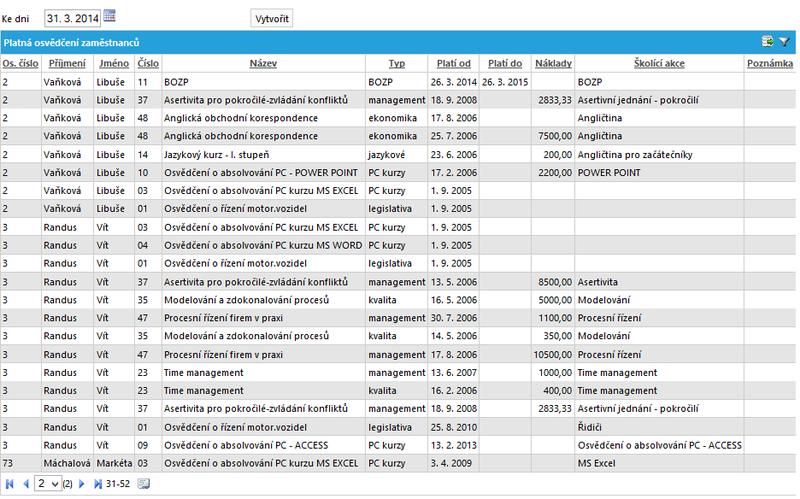Select Angličtina pro začátečníky cell
Image resolution: width=800 pixels, height=499 pixels.
[x=659, y=155]
